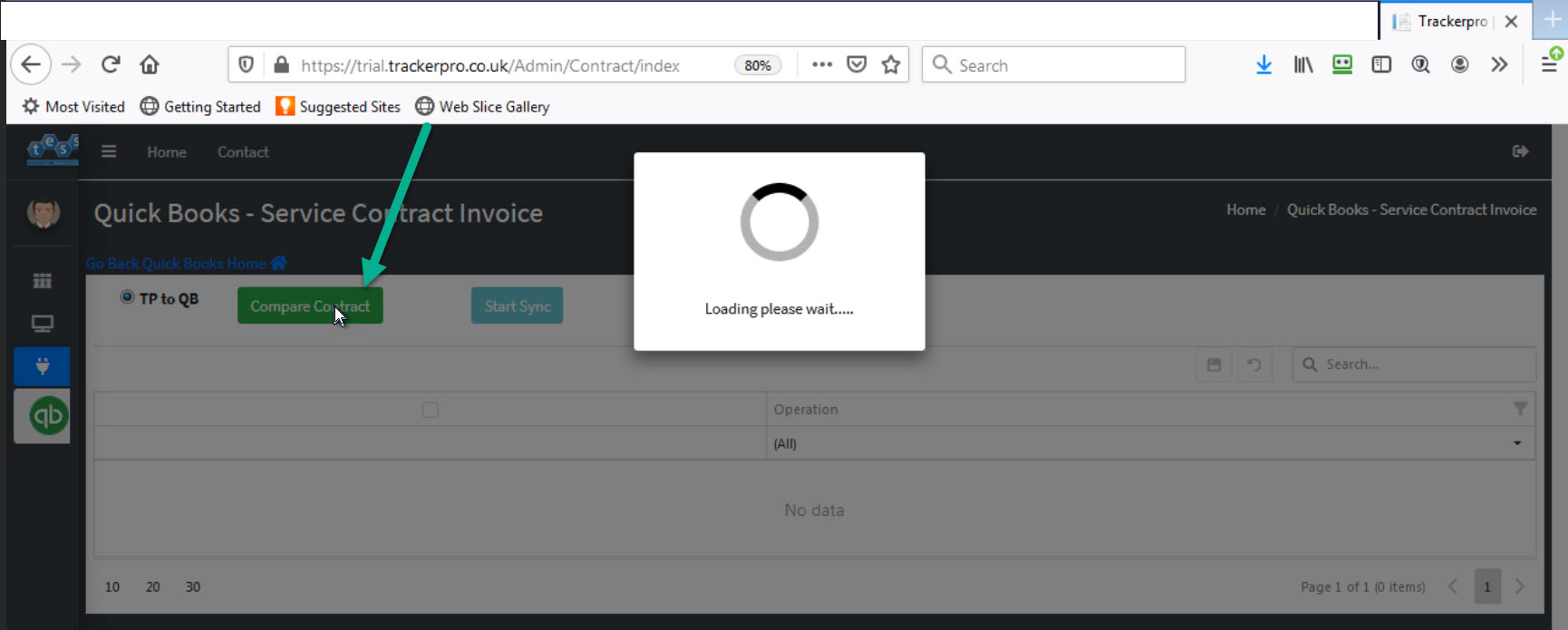Viewport: 1568px width, 630px height.
Task: Open the Contact nav item
Action: (x=243, y=152)
